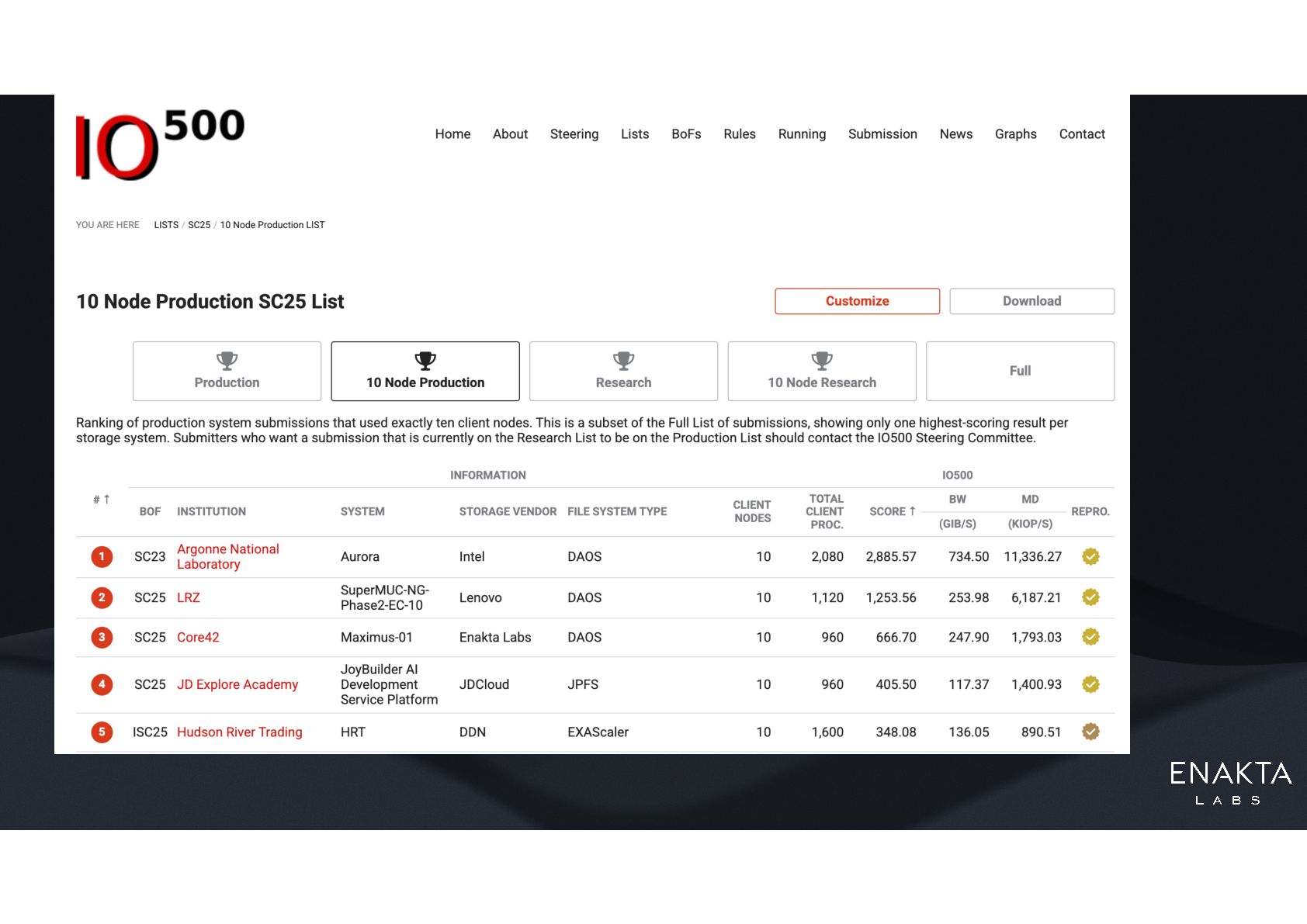Viewport: 1307px width, 924px height.
Task: Click the score value 1,253.56
Action: tap(891, 597)
